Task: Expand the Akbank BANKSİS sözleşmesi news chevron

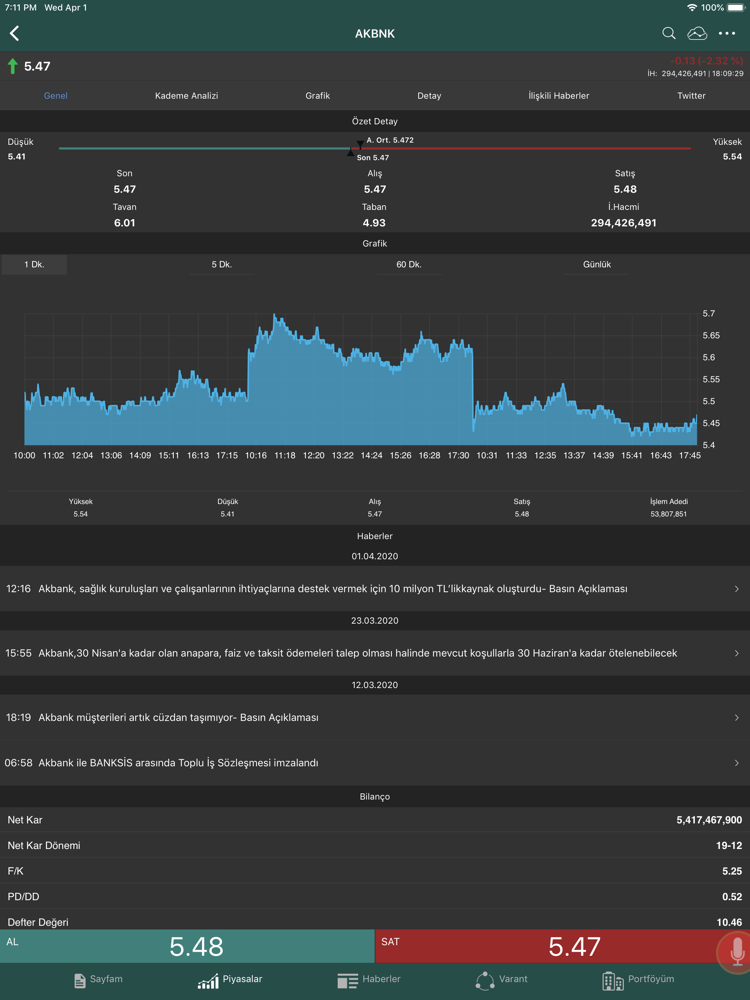Action: [737, 763]
